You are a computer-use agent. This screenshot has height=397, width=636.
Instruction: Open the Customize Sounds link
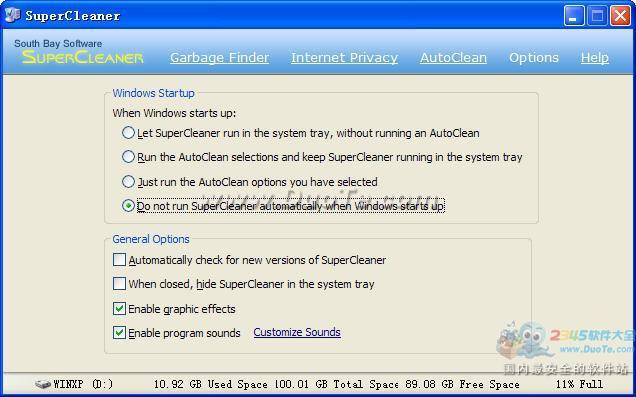click(x=297, y=332)
